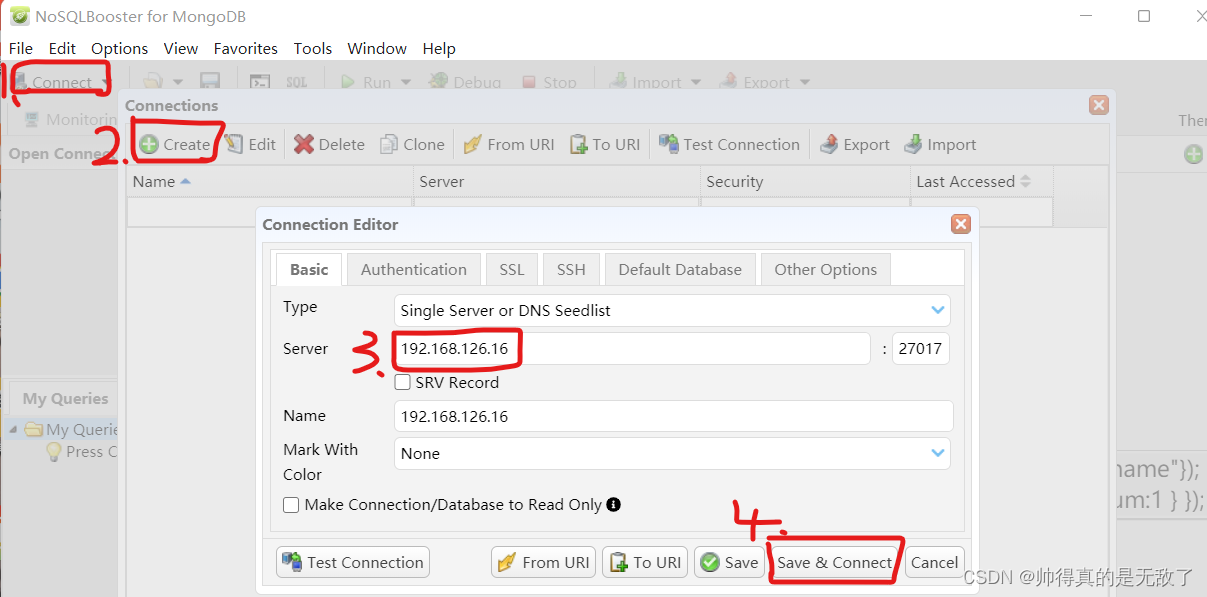Open the Type dropdown

[672, 310]
